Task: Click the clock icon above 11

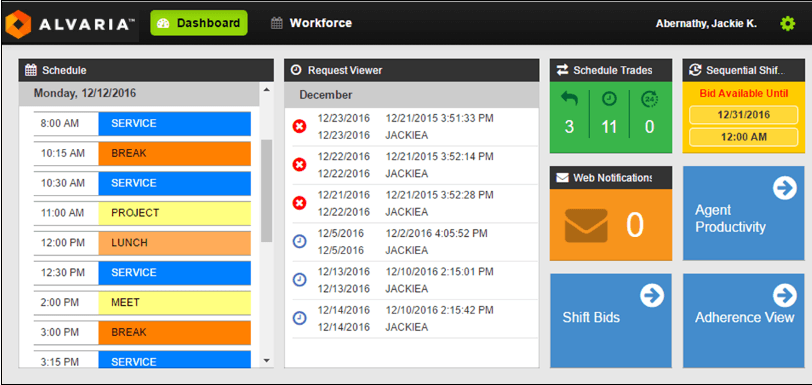Action: point(610,98)
